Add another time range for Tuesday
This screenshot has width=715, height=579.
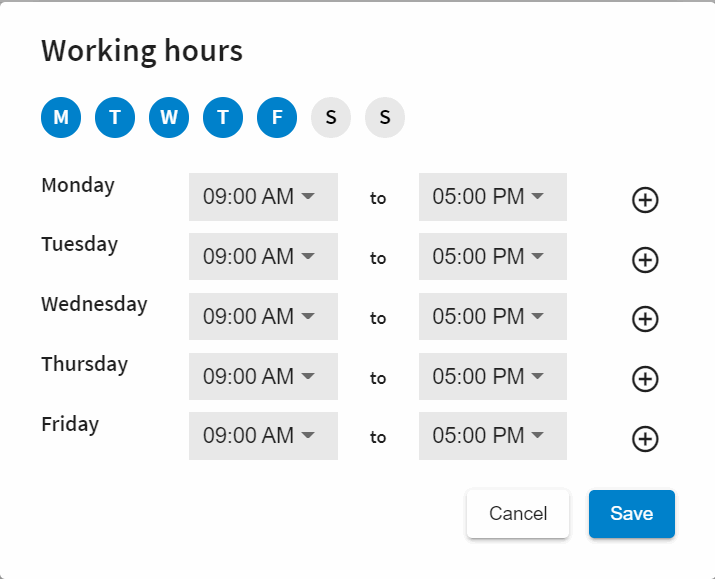point(646,260)
